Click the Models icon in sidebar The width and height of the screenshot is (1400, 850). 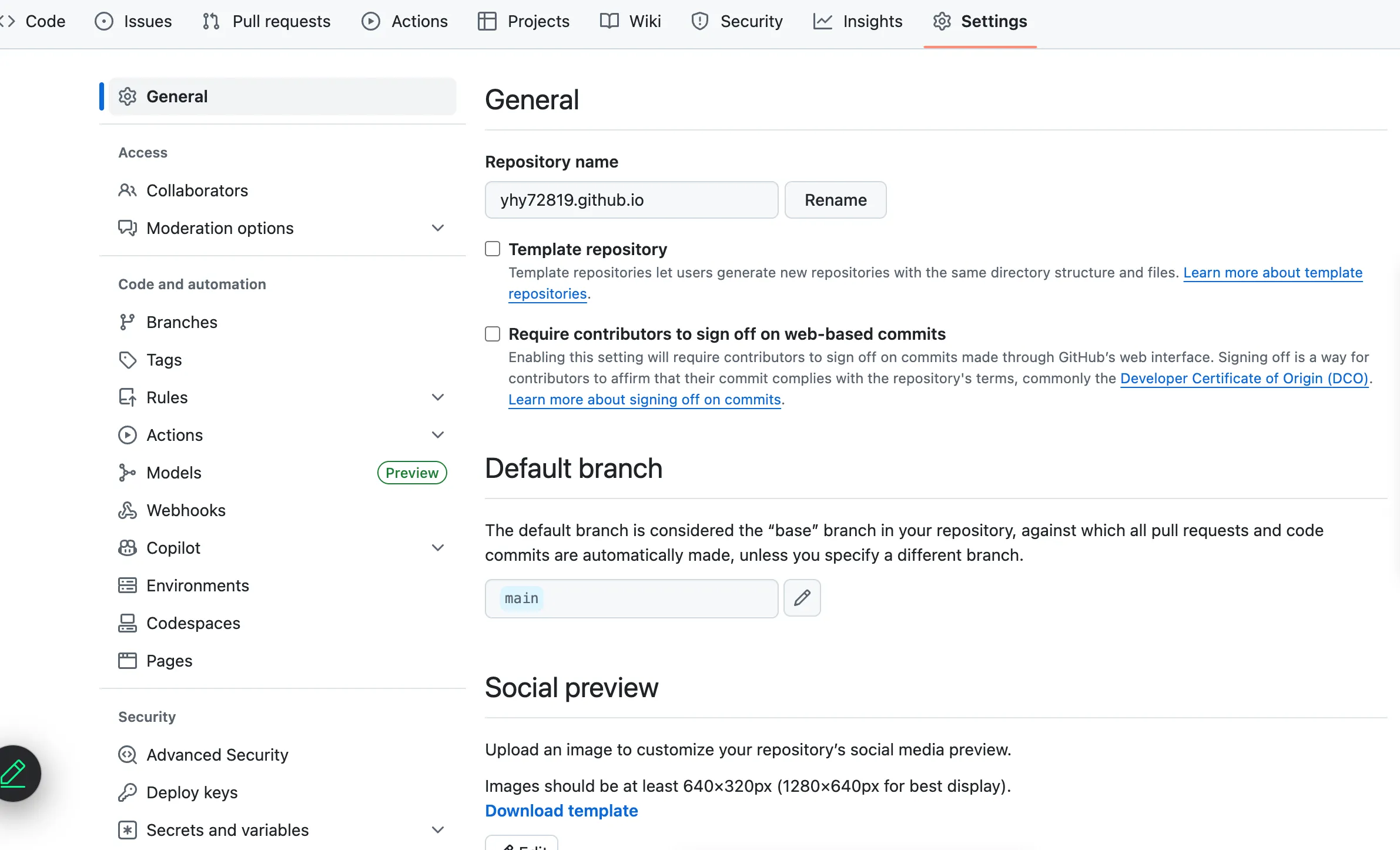pos(128,473)
